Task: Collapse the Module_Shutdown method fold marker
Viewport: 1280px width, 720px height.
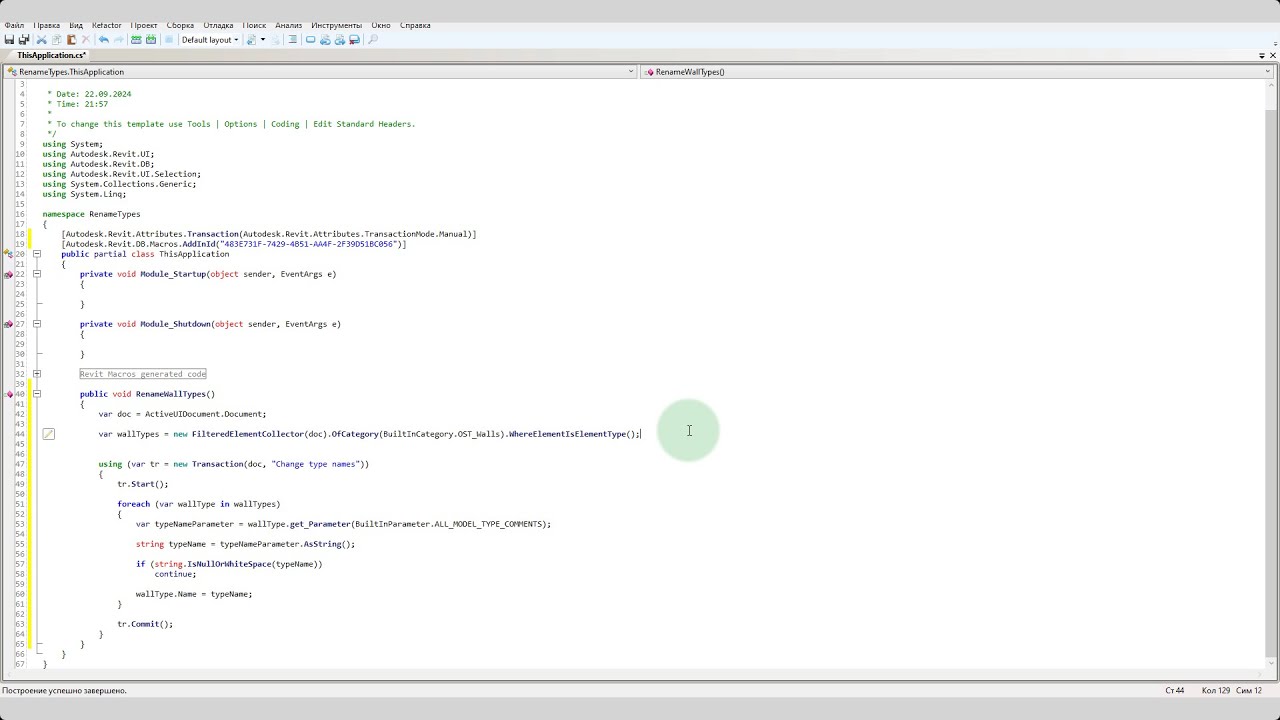Action: click(36, 324)
